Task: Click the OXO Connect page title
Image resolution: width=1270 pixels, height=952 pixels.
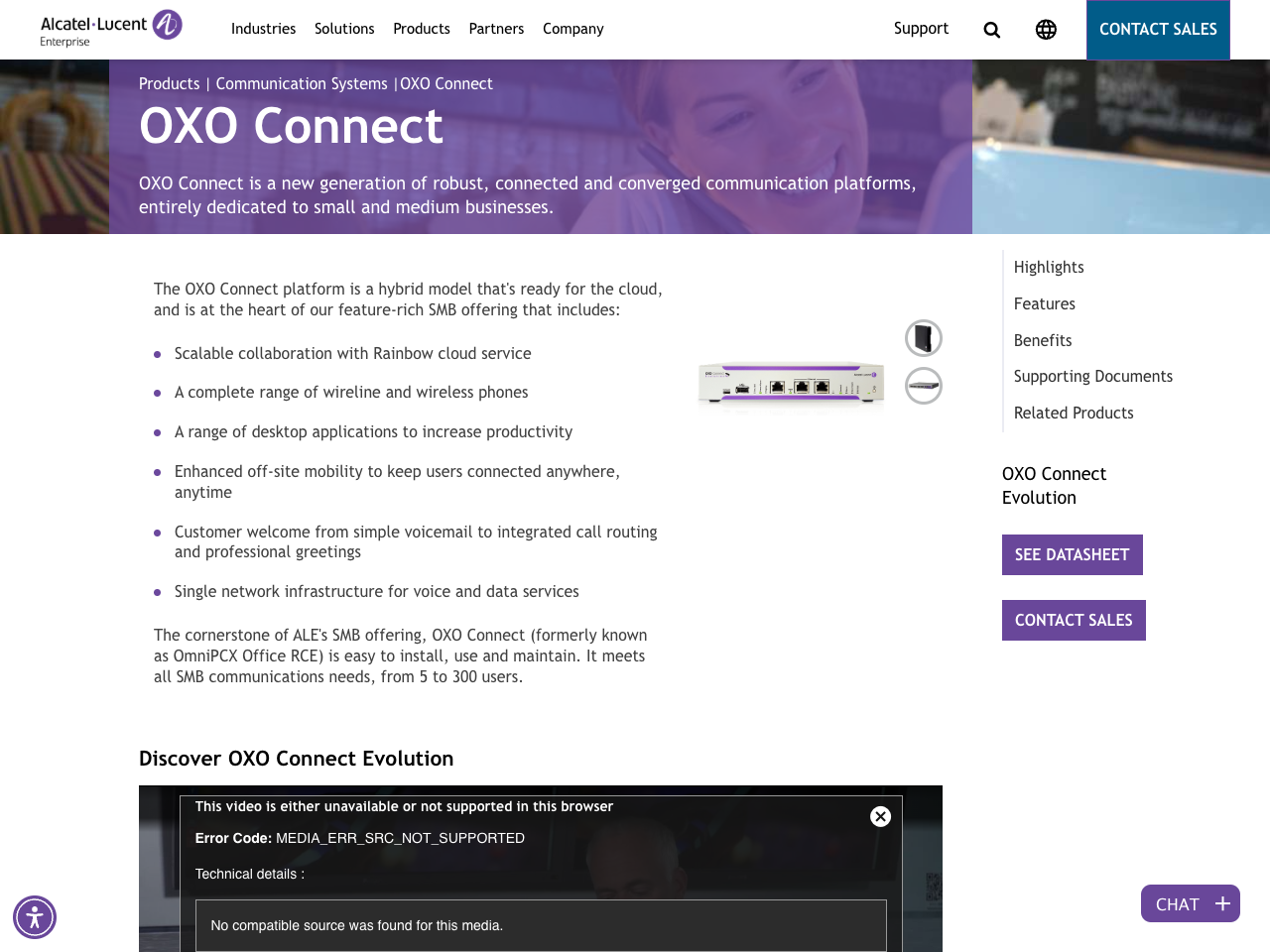Action: [292, 126]
